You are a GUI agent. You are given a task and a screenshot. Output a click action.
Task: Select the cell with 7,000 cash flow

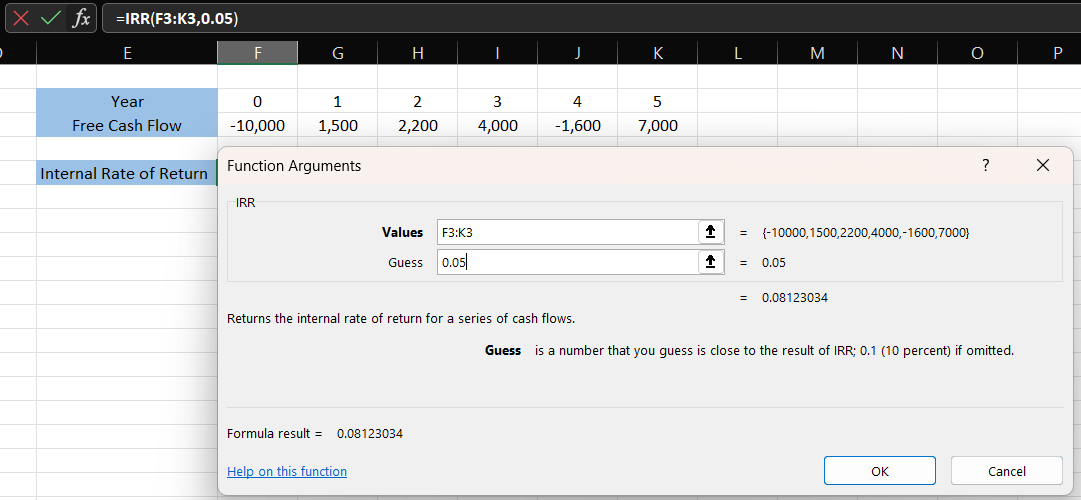[x=657, y=125]
